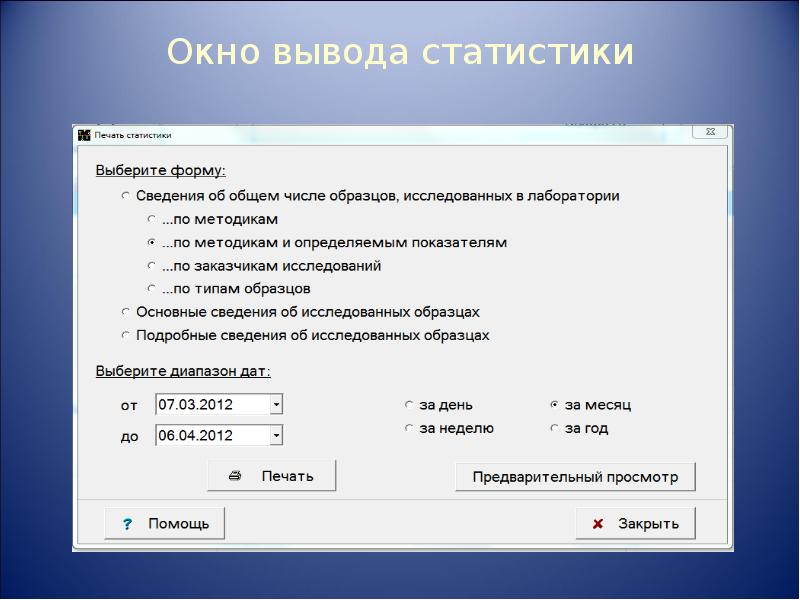
Task: Click the red X icon beside Закрыть
Action: pos(598,523)
